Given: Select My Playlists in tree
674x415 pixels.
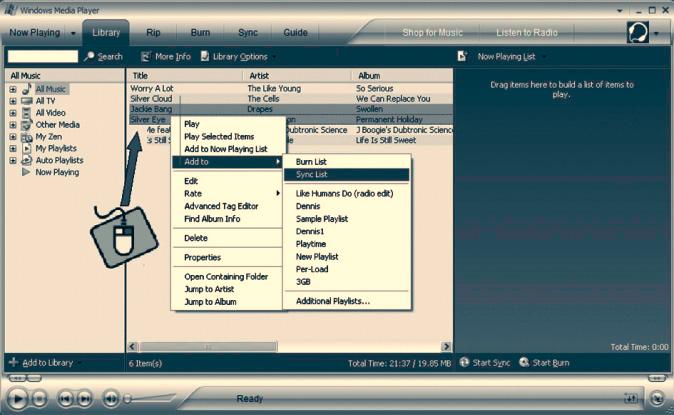Looking at the screenshot, I should (56, 148).
